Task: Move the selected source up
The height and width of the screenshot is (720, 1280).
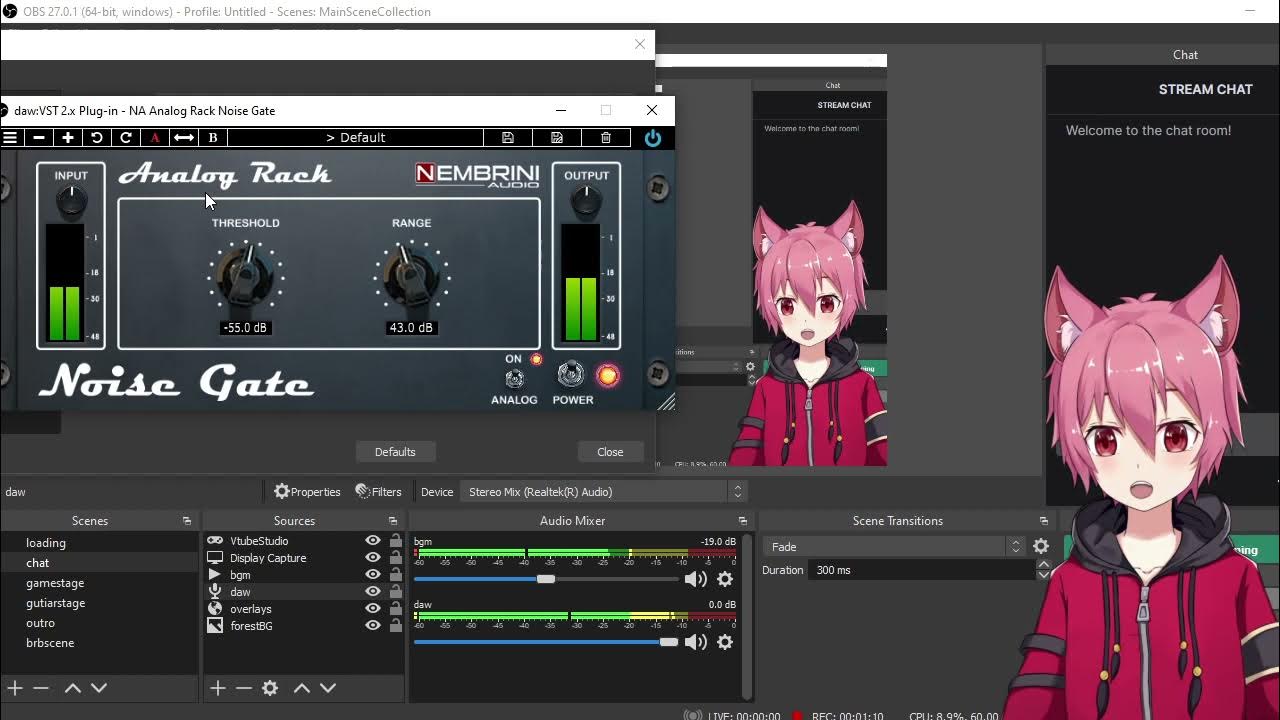Action: (x=302, y=688)
